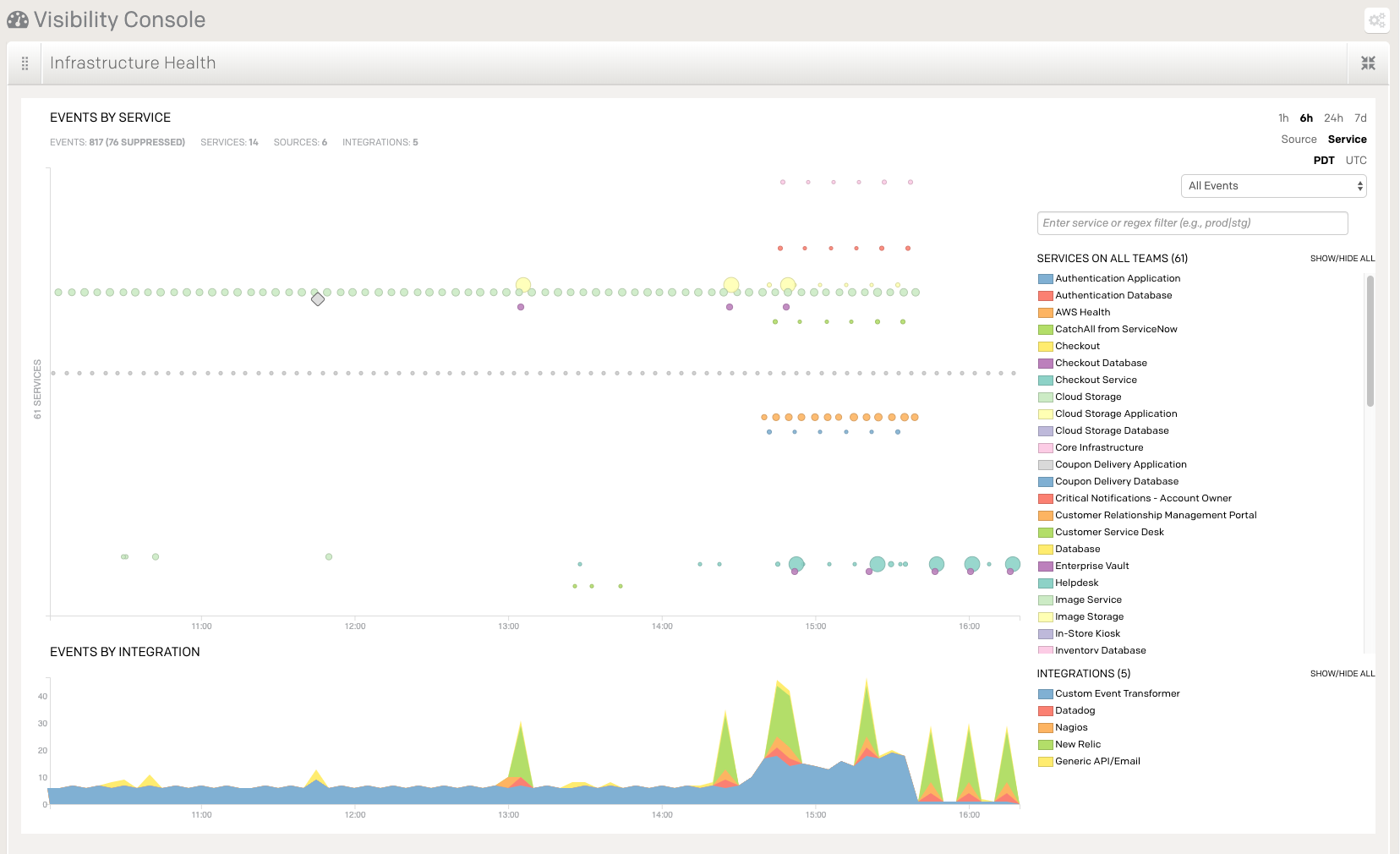
Task: Click Customer Service Desk legend entry
Action: pyautogui.click(x=1102, y=533)
